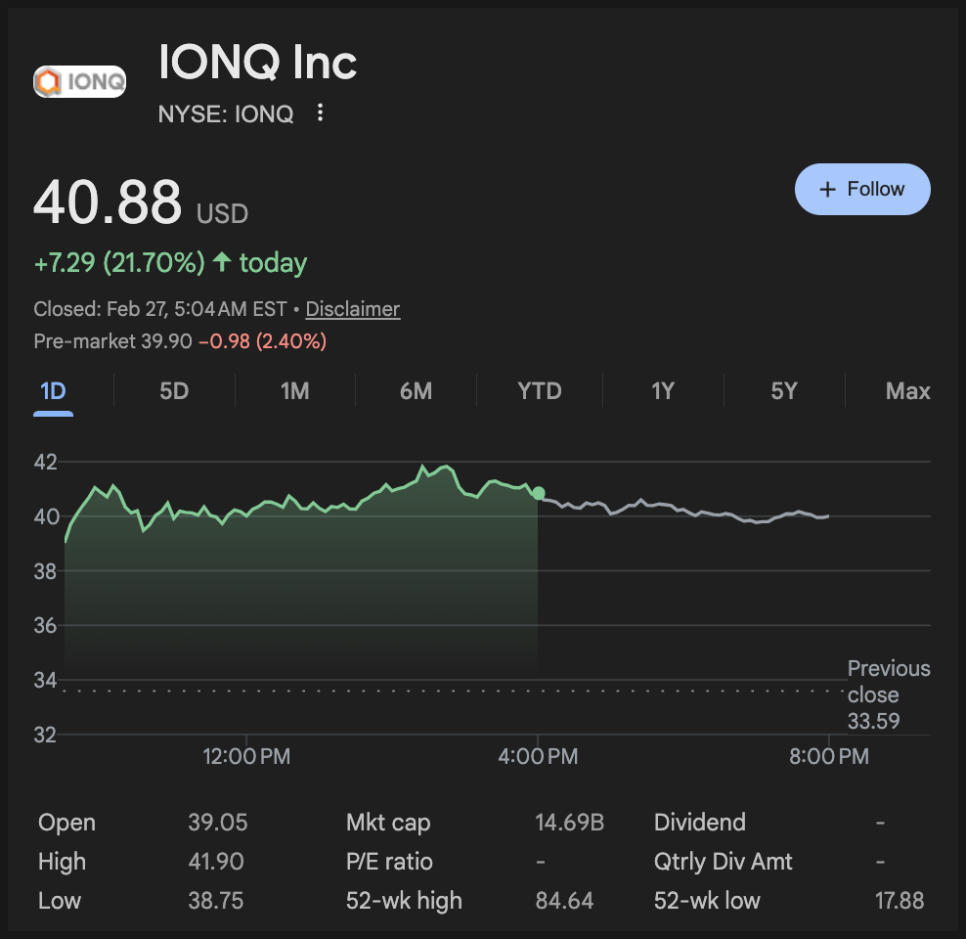Image resolution: width=966 pixels, height=939 pixels.
Task: View the 1Y price history
Action: tap(662, 391)
